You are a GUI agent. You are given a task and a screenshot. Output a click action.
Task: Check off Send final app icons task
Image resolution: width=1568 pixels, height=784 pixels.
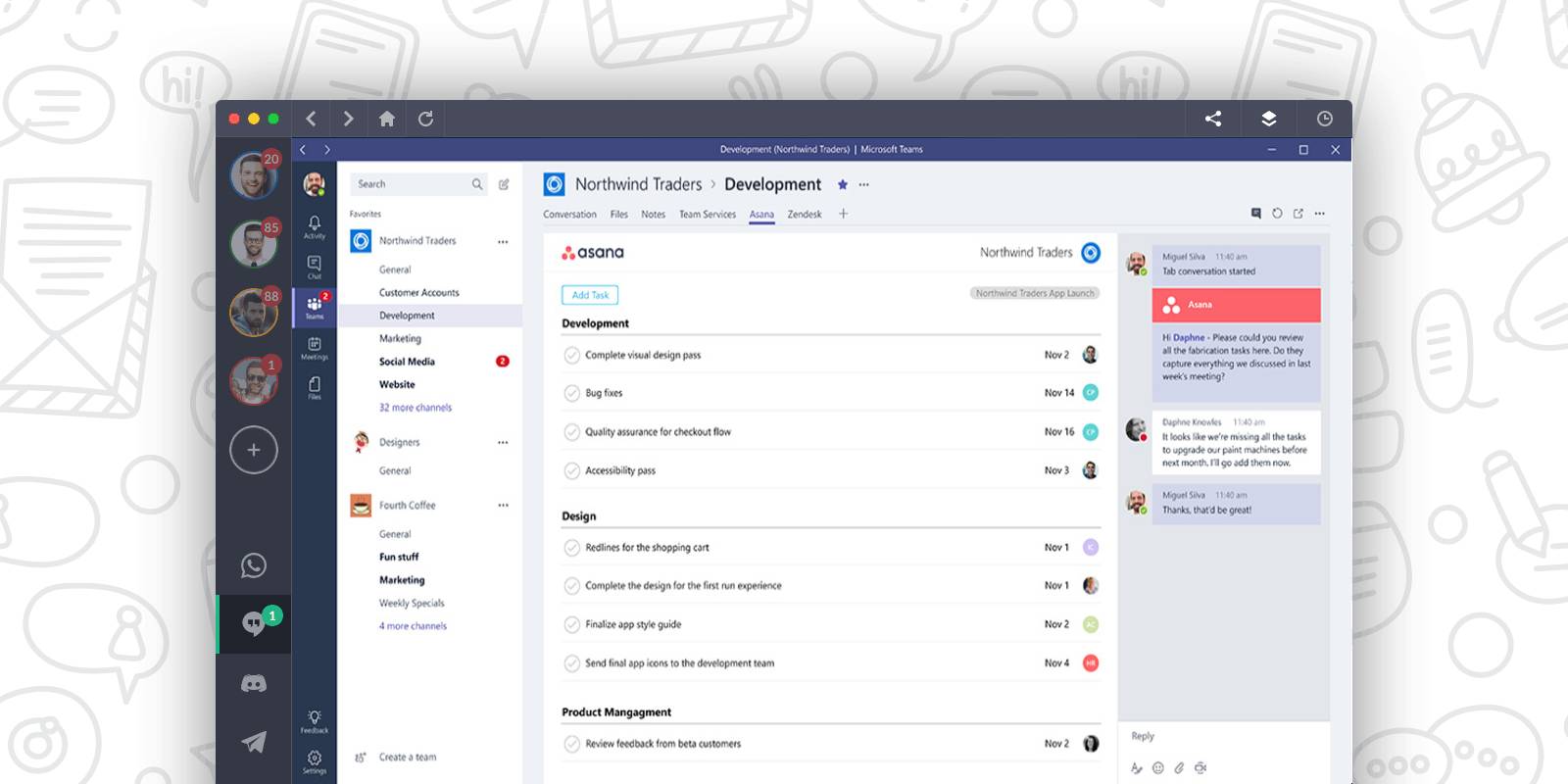coord(572,663)
